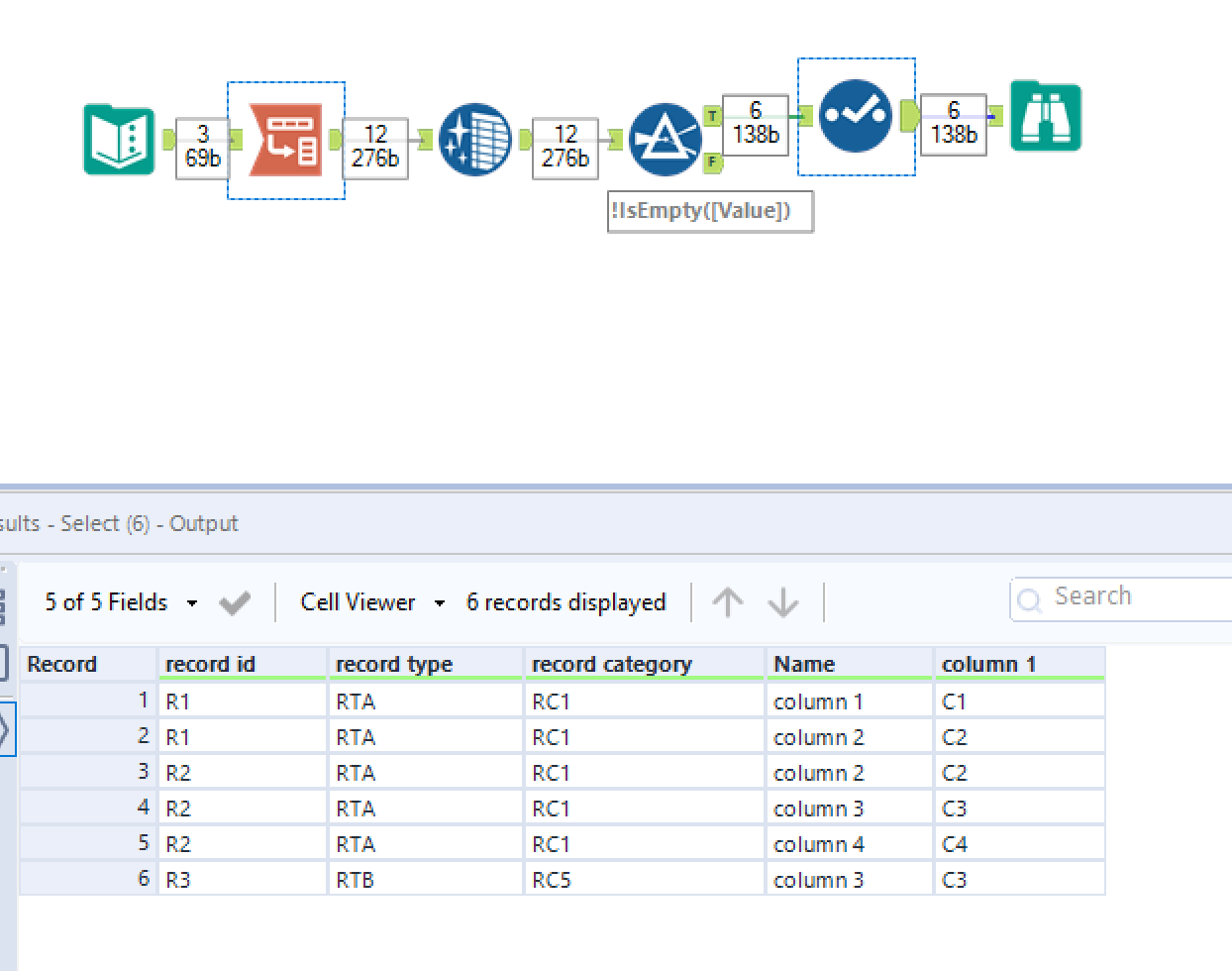Expand the Cell Viewer dropdown
This screenshot has height=971, width=1232.
tap(371, 602)
